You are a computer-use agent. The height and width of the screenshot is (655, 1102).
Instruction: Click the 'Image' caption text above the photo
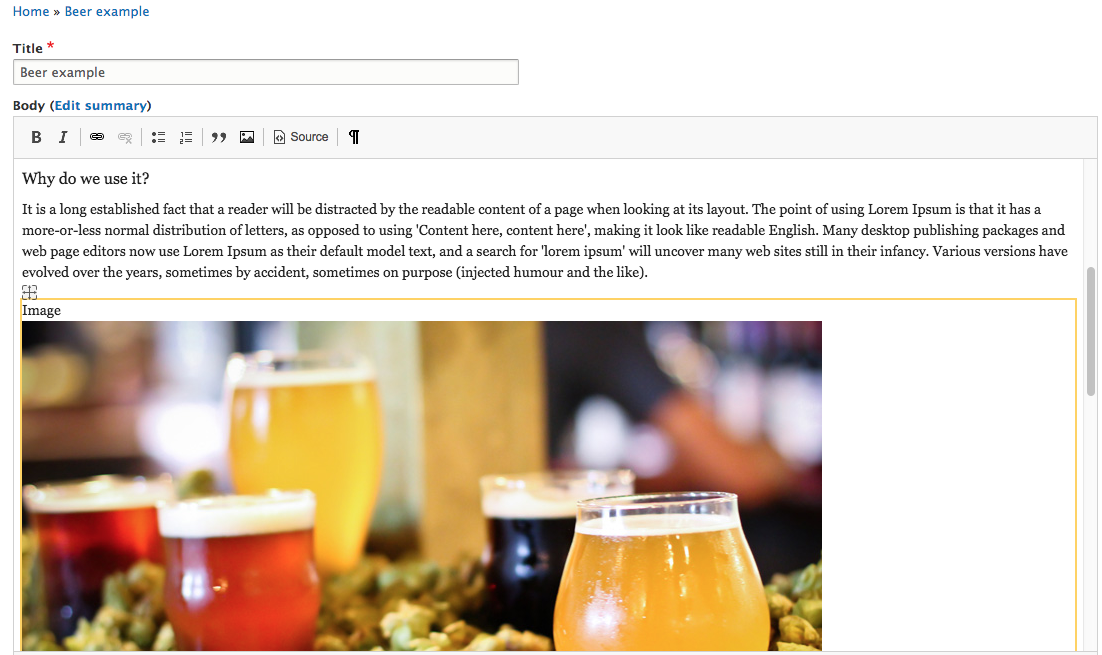point(41,311)
